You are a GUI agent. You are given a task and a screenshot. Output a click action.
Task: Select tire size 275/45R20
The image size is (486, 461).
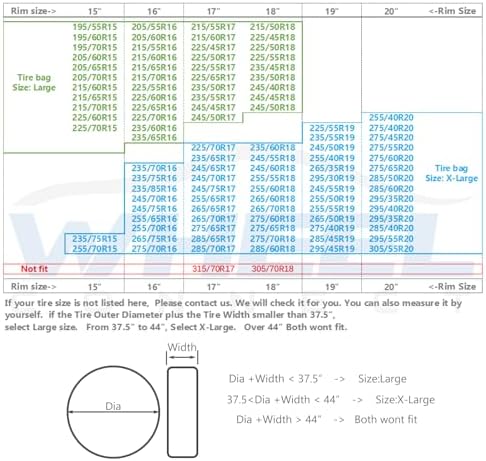(391, 137)
